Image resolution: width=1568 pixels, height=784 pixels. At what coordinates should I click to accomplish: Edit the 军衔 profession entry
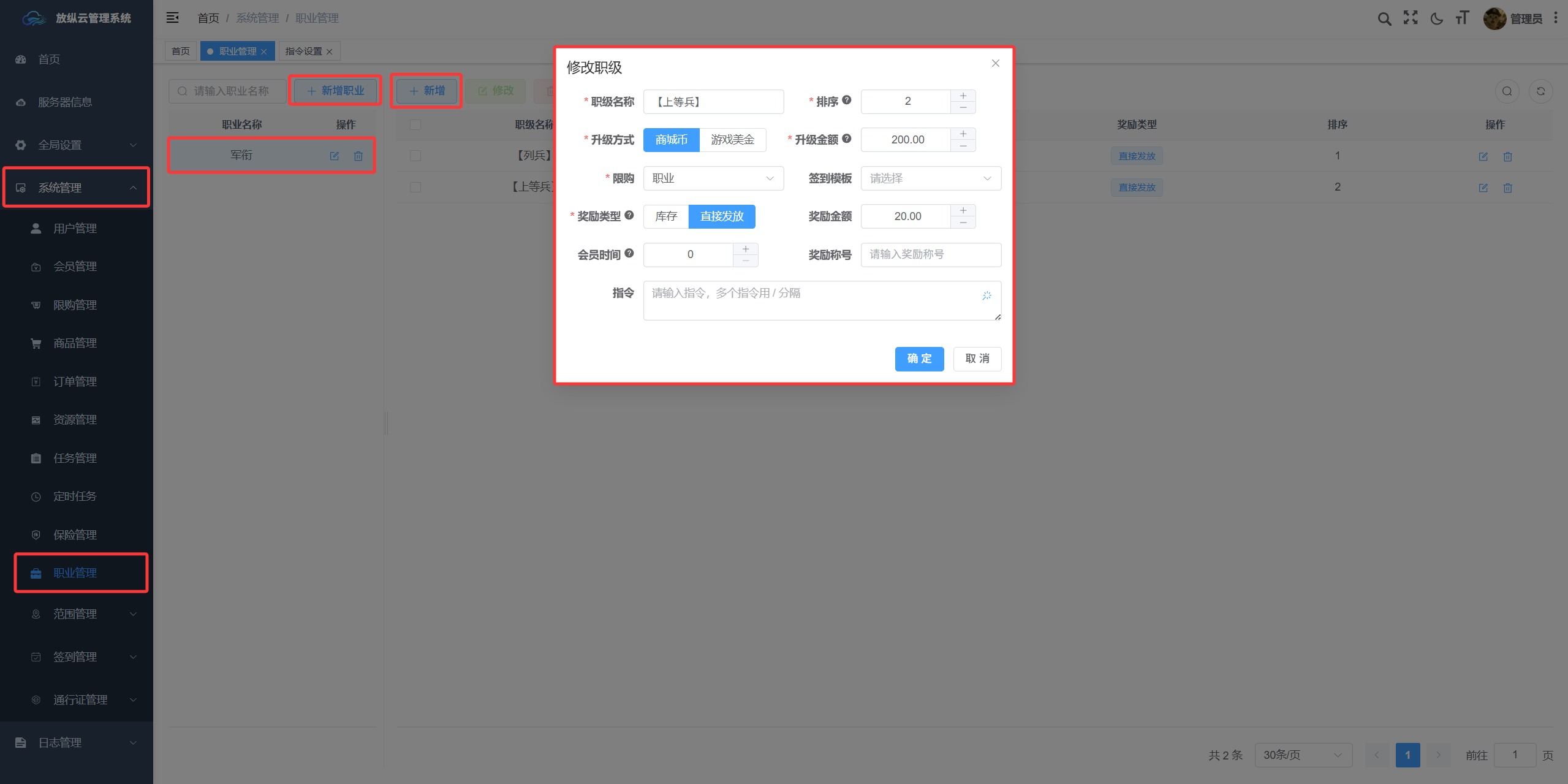pyautogui.click(x=335, y=156)
